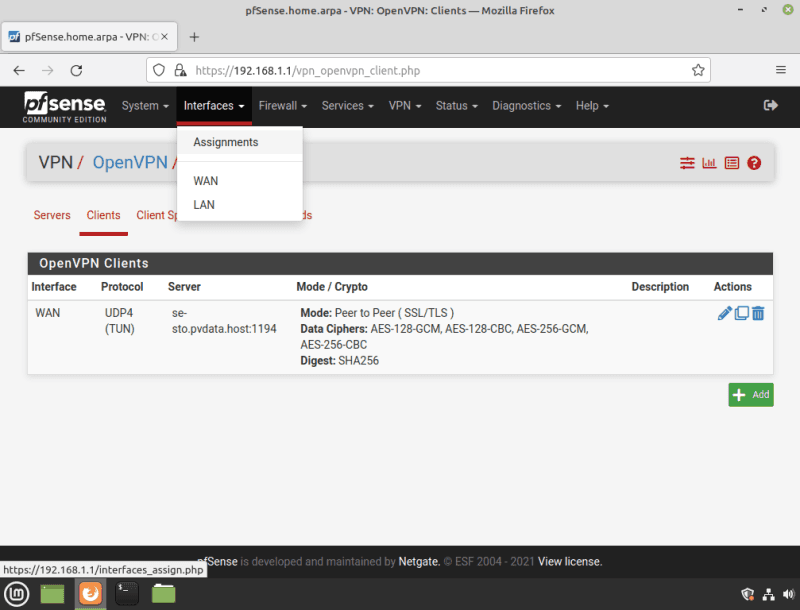Delete the OpenVPN client entry
Image resolution: width=800 pixels, height=610 pixels.
point(758,314)
